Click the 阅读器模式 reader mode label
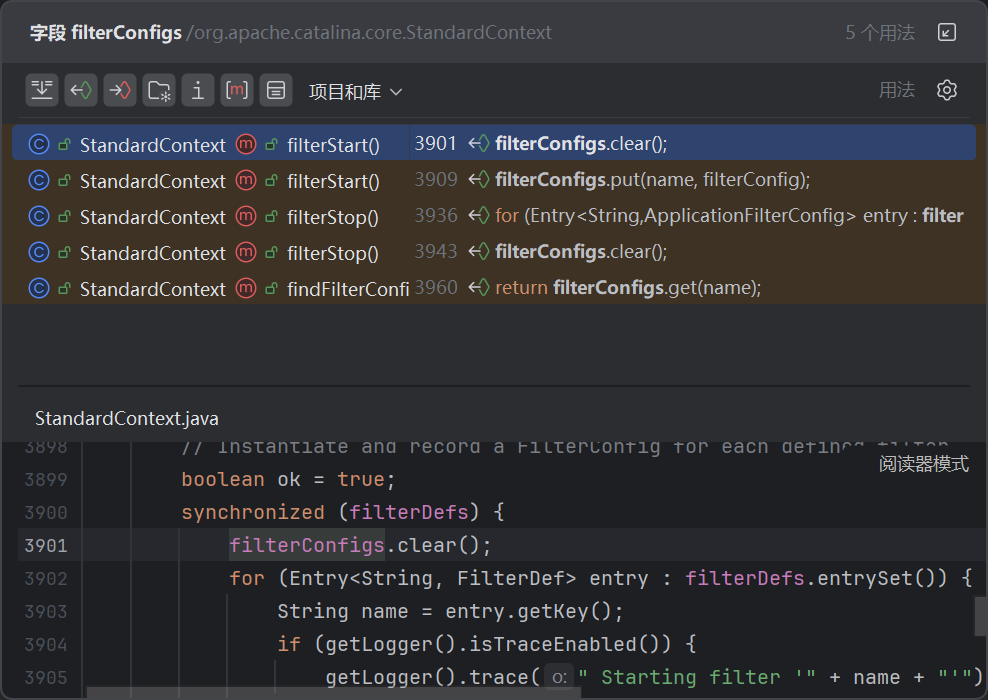Viewport: 988px width, 700px height. click(x=923, y=464)
